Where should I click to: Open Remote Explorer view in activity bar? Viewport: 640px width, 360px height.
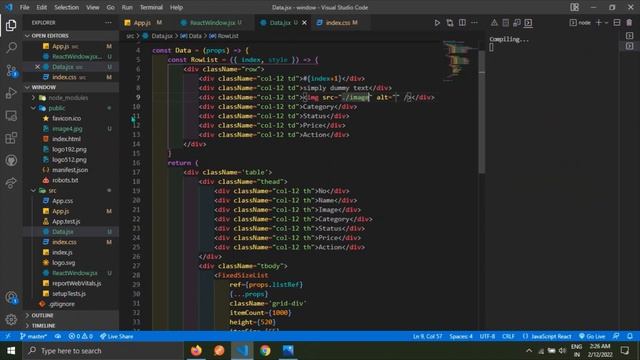11,116
